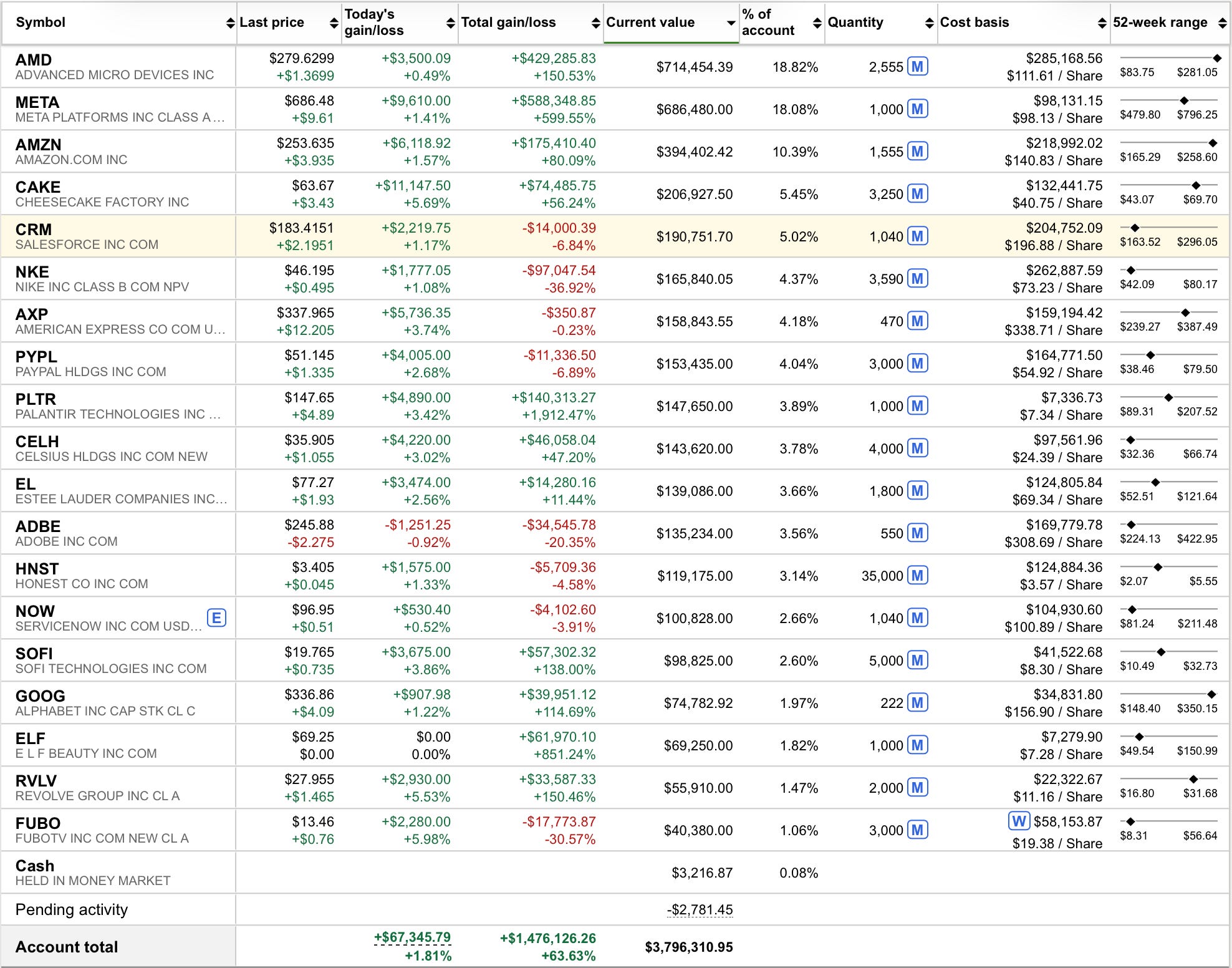Open the AMD symbol link

click(34, 60)
